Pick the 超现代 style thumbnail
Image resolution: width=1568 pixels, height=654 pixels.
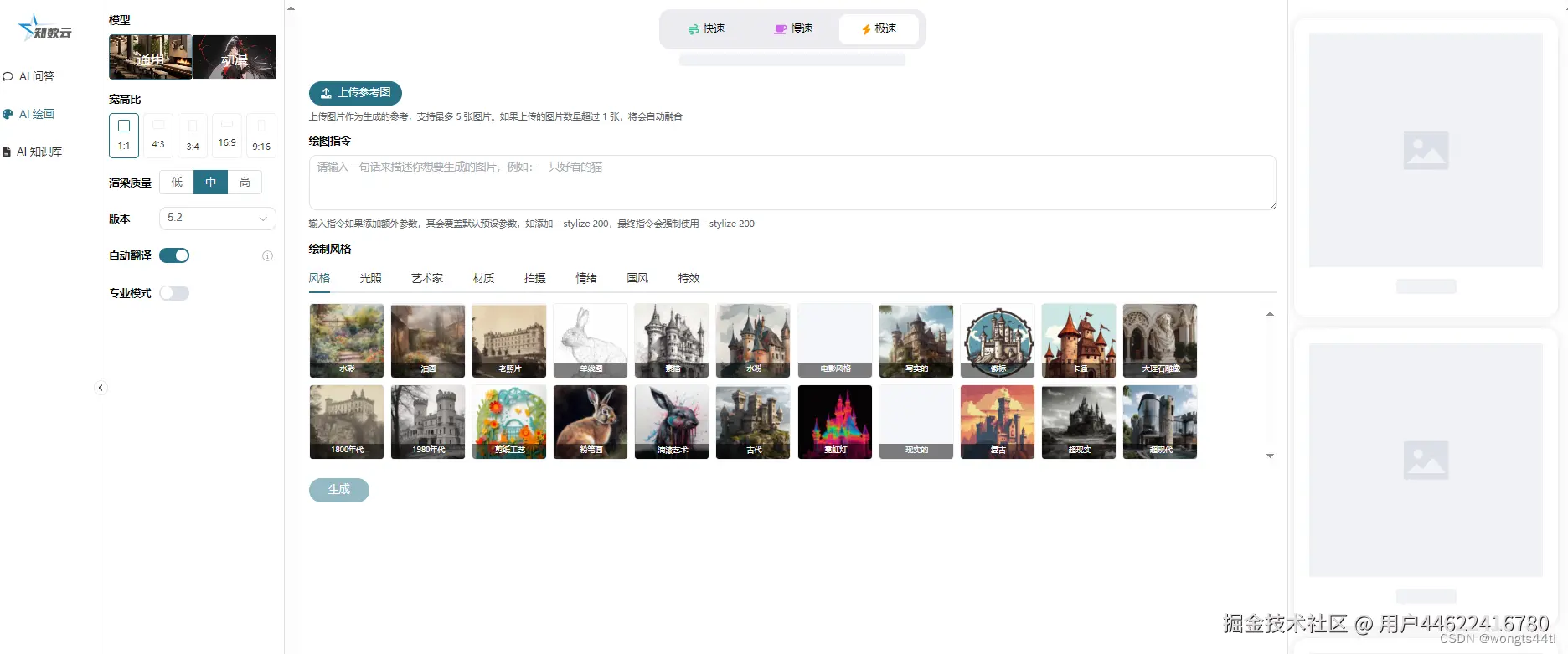[x=1160, y=422]
